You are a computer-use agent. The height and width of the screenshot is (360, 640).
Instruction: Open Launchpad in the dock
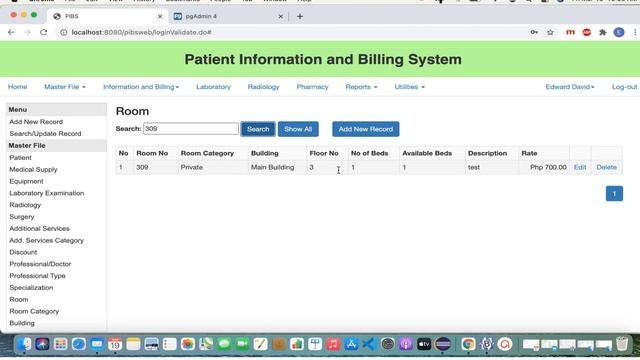[x=60, y=344]
